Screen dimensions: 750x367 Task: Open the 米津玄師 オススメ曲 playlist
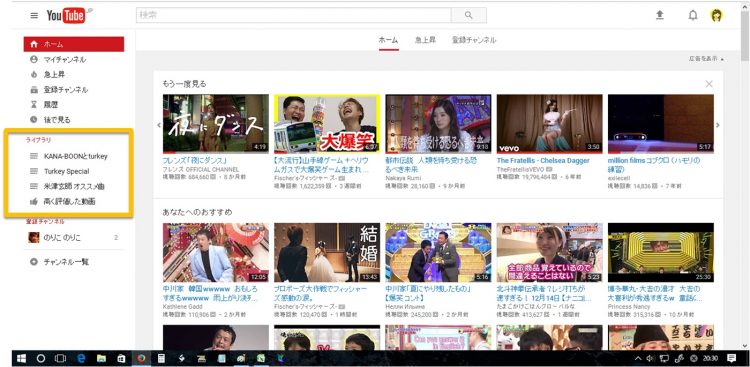click(x=74, y=186)
